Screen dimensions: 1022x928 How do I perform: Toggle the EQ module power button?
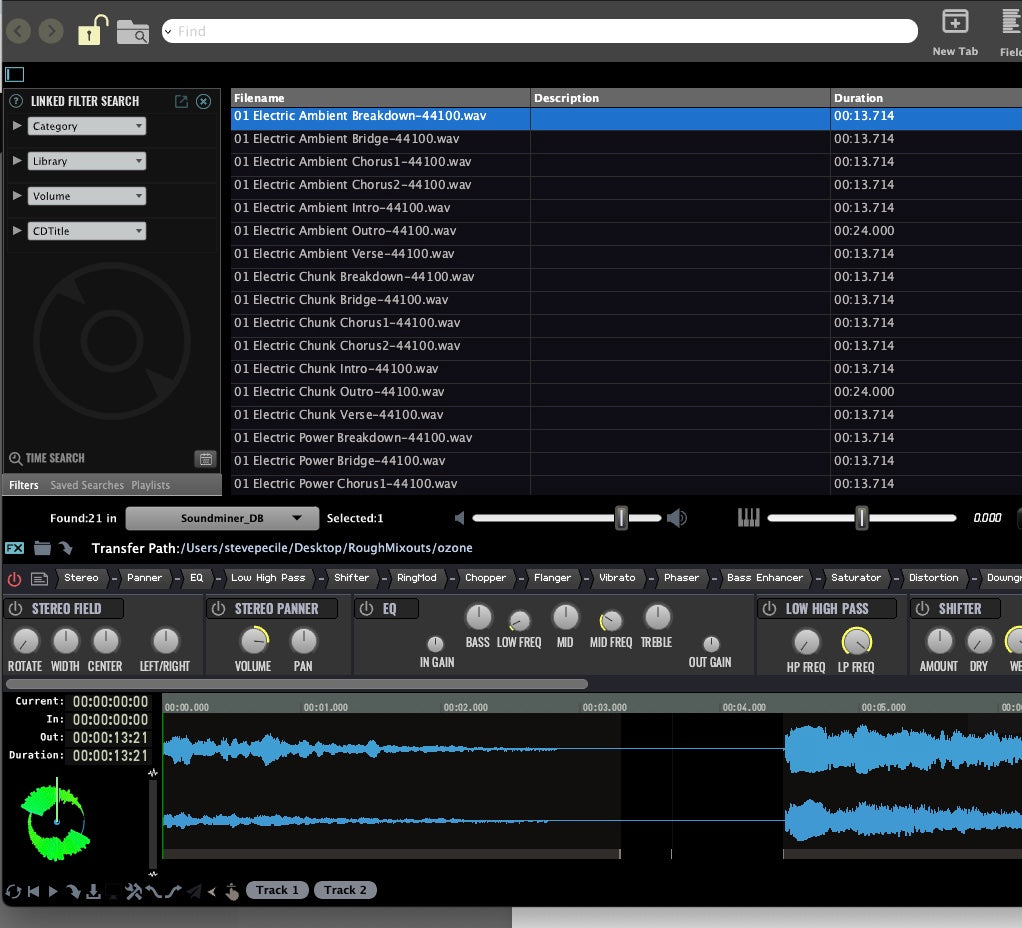pos(366,609)
